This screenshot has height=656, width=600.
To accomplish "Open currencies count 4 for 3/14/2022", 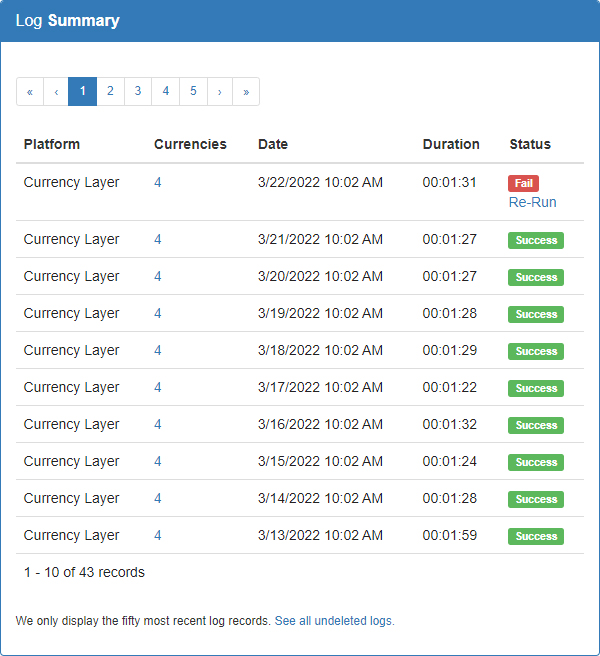I will coord(158,498).
